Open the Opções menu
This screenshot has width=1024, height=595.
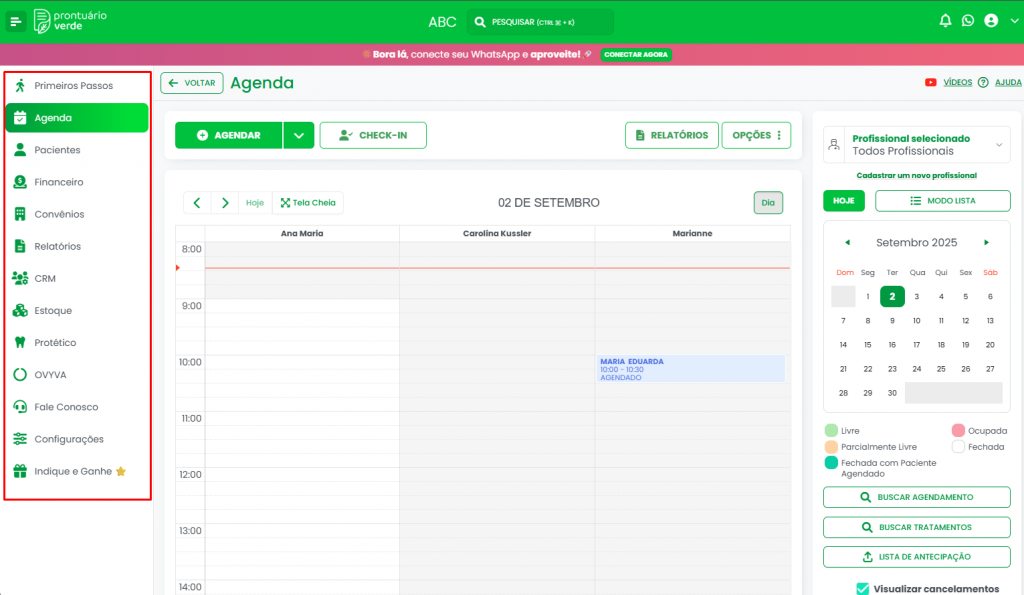tap(756, 136)
